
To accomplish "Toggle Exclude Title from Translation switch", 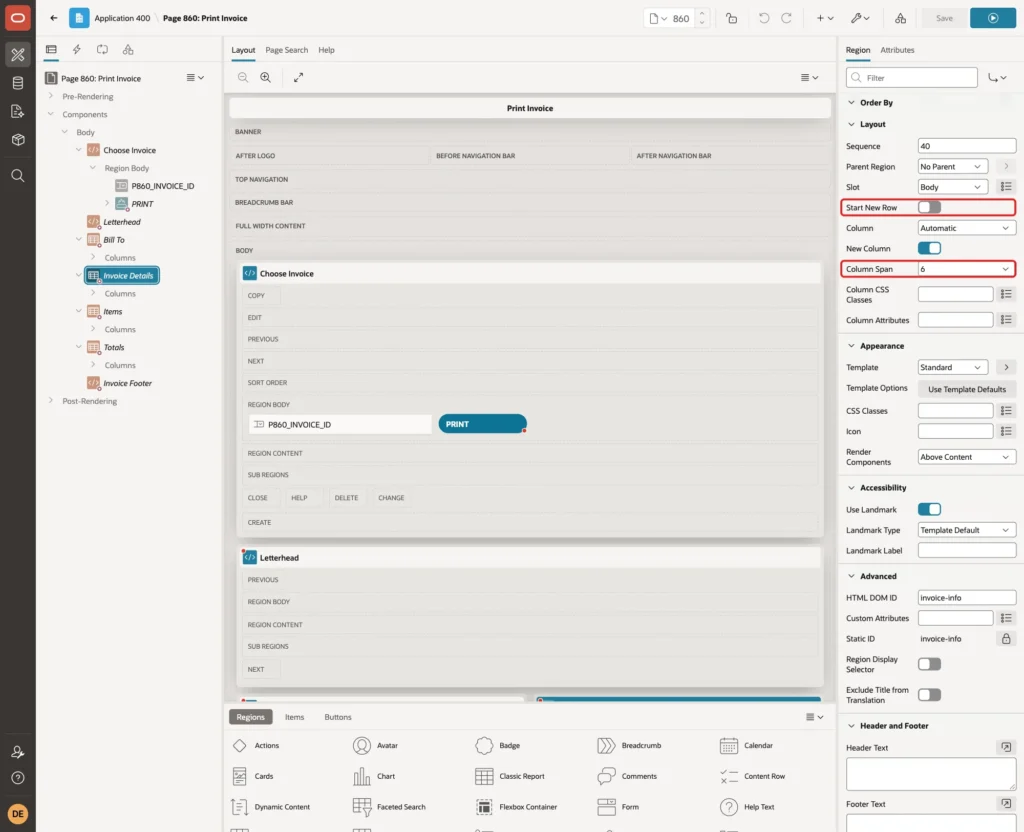I will point(929,695).
